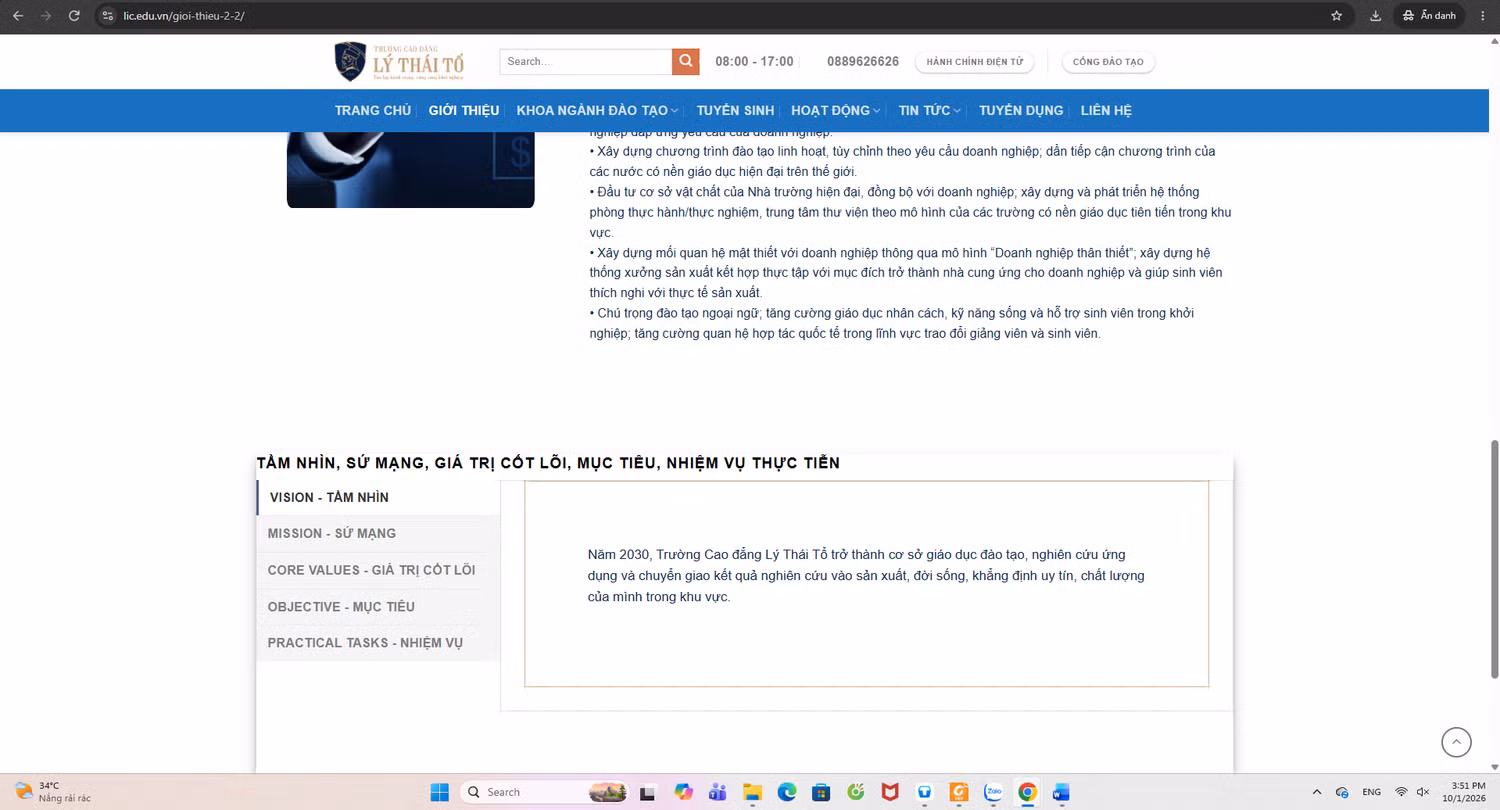1500x810 pixels.
Task: Expand the HOẠT ĐỘNG dropdown menu
Action: coord(835,110)
